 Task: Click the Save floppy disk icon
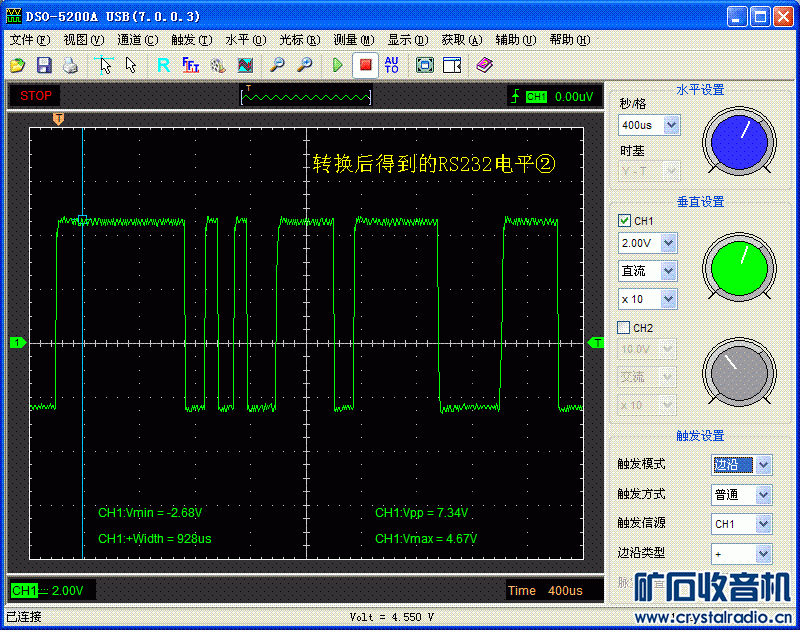[x=44, y=65]
